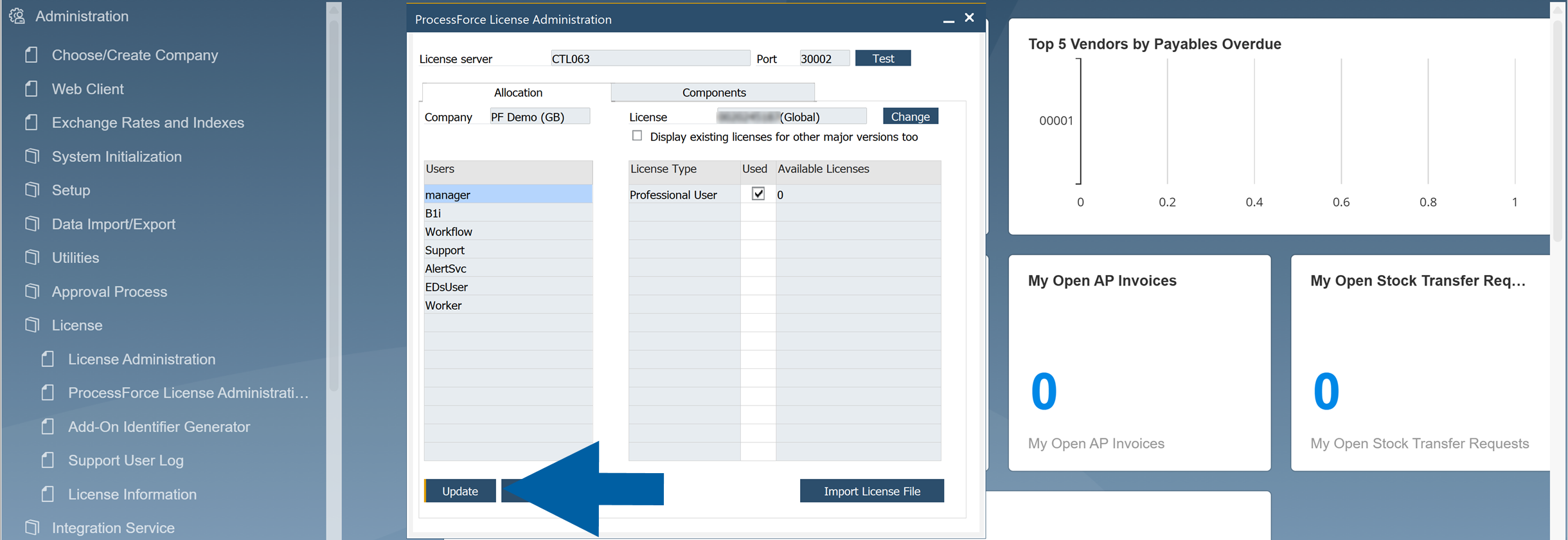This screenshot has height=540, width=1568.
Task: Click the Approval Process folder icon
Action: 32,291
